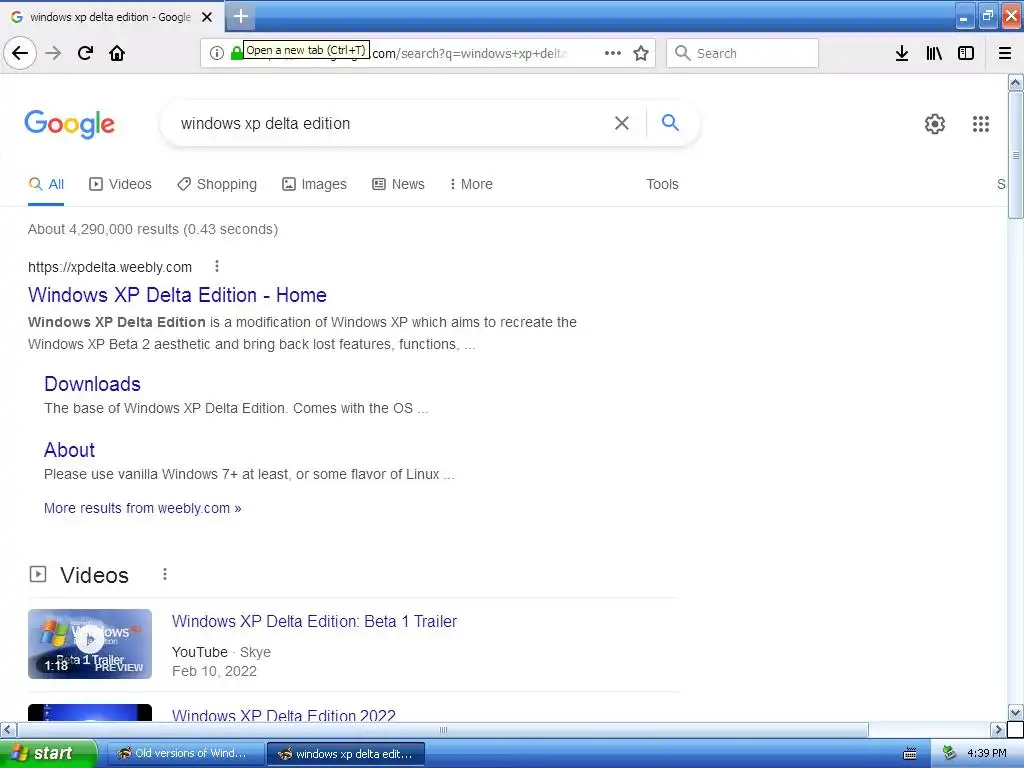Screen dimensions: 1024x768
Task: Open the About sitelink
Action: (x=69, y=449)
